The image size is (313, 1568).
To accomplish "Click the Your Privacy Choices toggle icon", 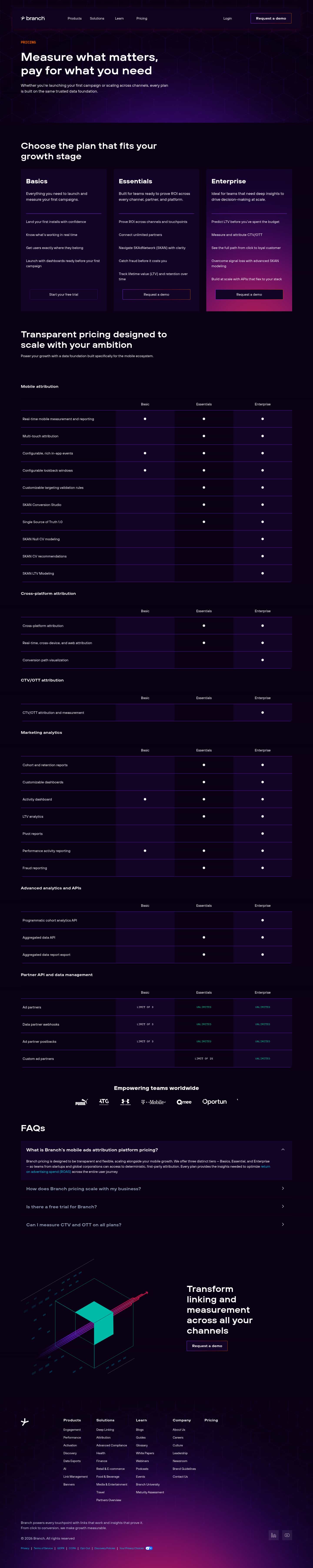I will (149, 1548).
